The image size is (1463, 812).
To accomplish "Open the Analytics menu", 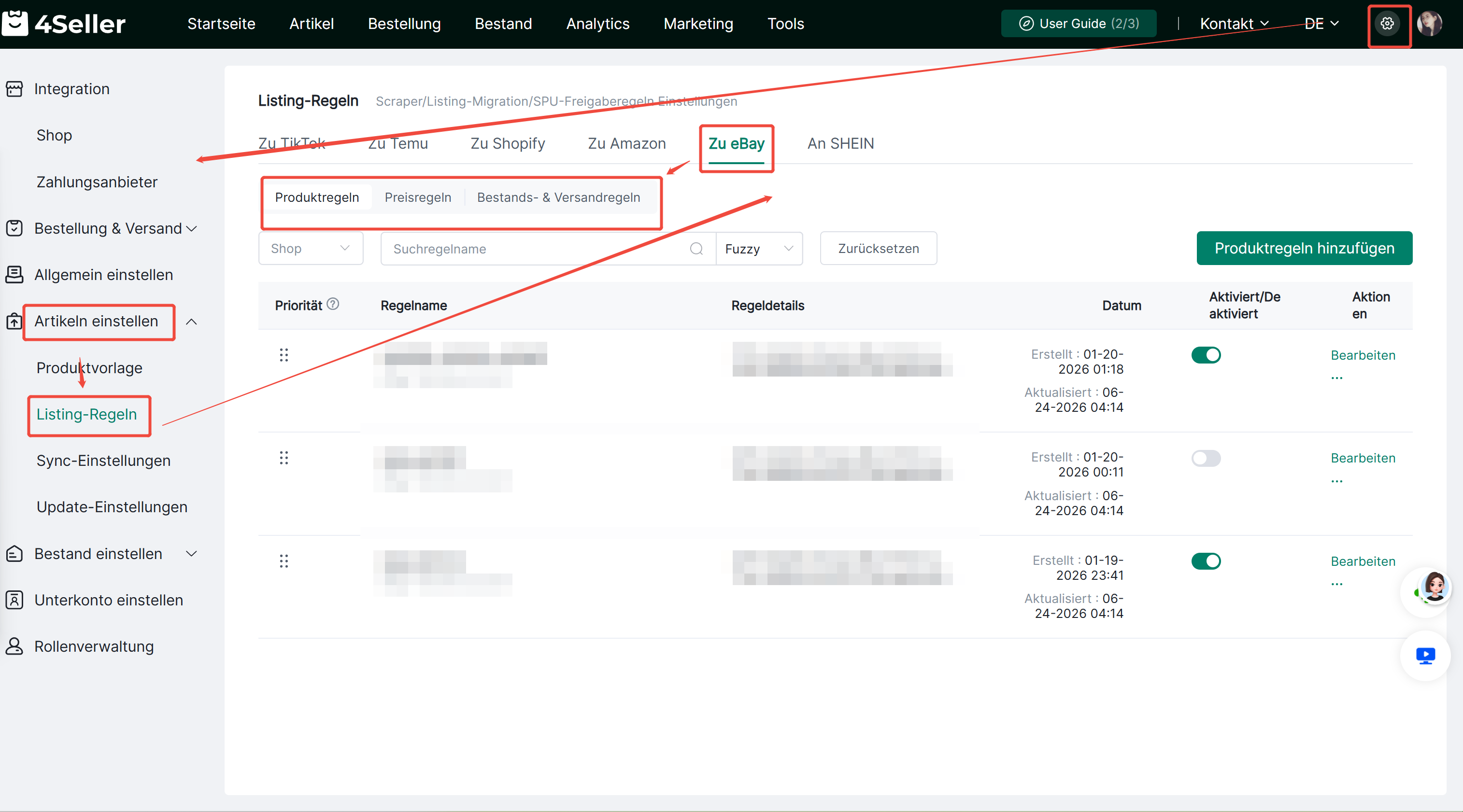I will [597, 23].
